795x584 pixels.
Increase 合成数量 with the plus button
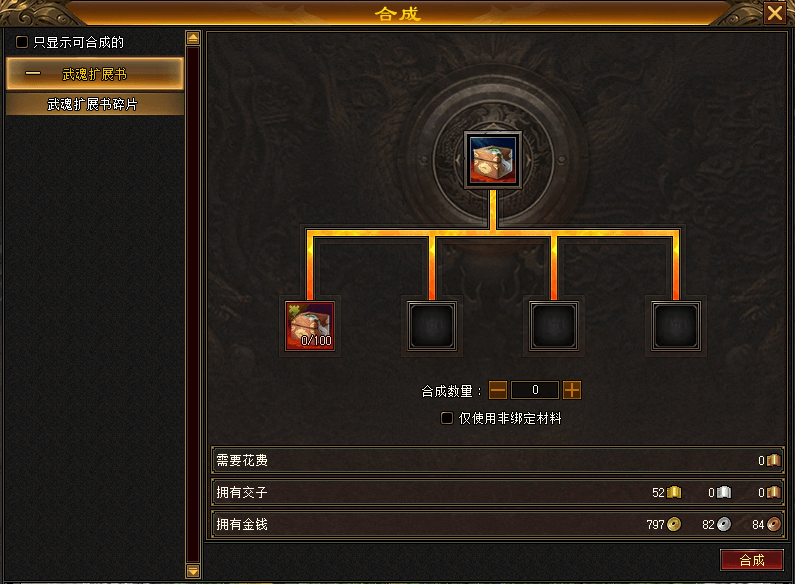point(572,390)
